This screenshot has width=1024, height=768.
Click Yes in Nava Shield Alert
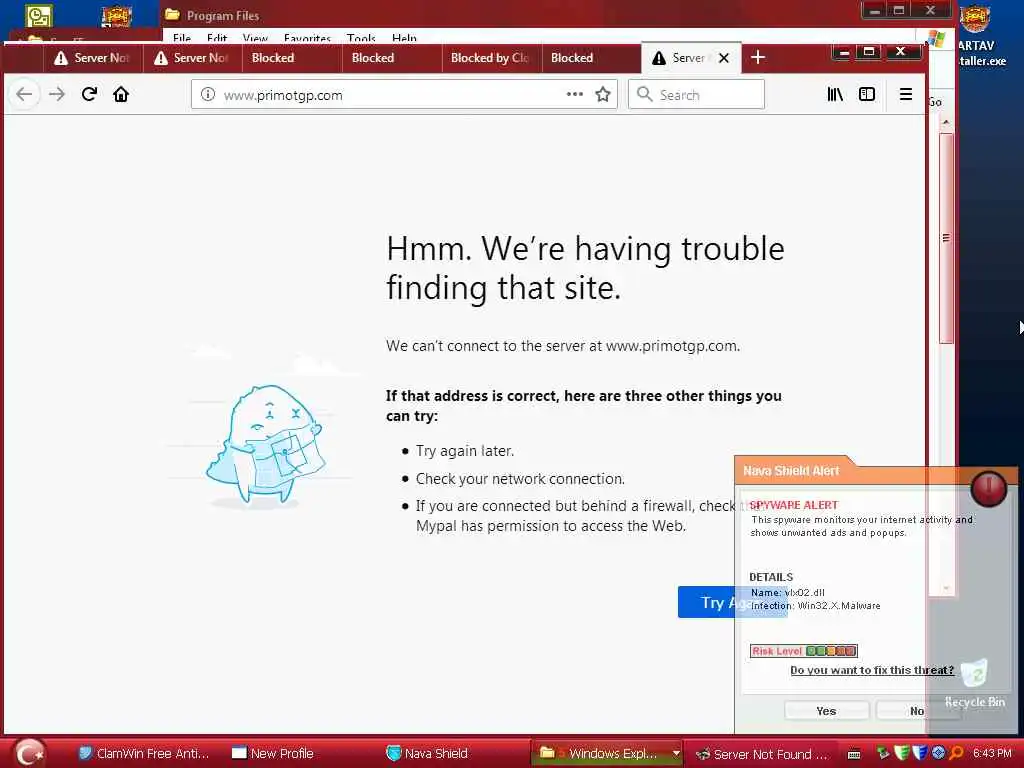[x=826, y=711]
